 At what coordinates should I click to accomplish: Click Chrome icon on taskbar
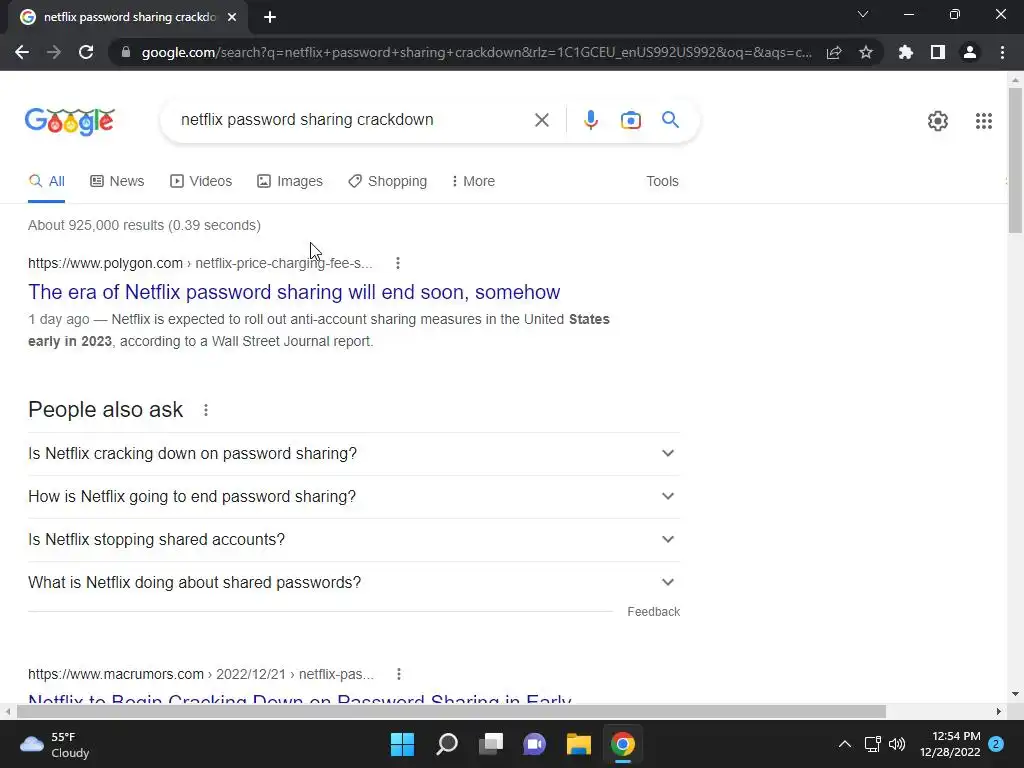pyautogui.click(x=623, y=744)
